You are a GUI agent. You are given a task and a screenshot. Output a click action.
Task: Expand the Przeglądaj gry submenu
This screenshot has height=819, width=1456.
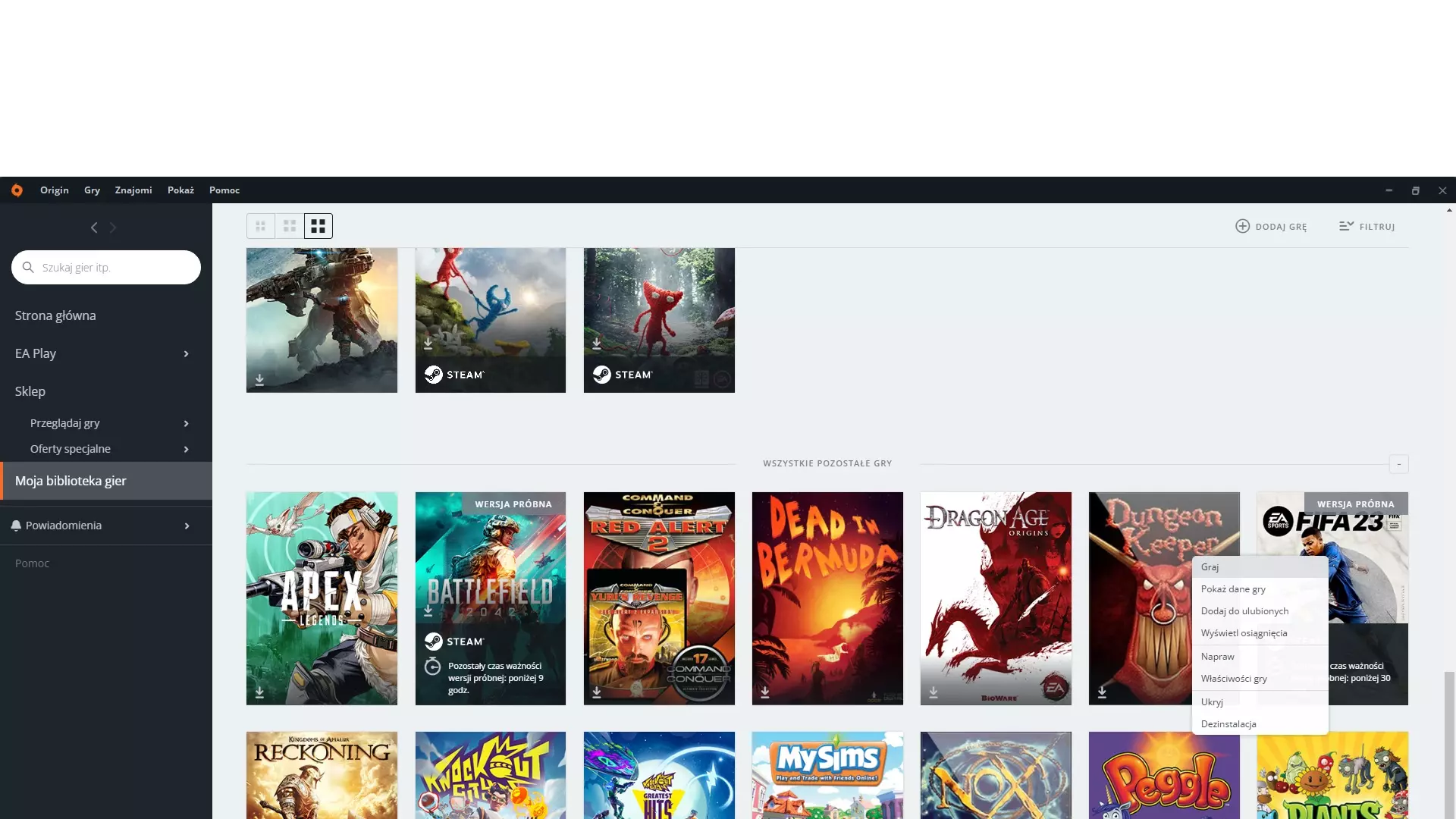(x=186, y=423)
